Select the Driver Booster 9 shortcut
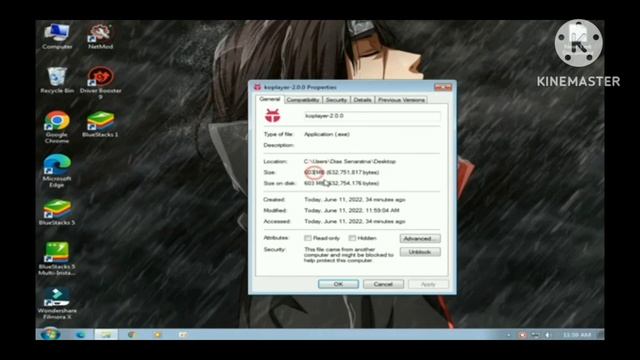Viewport: 640px width, 360px height. point(100,83)
